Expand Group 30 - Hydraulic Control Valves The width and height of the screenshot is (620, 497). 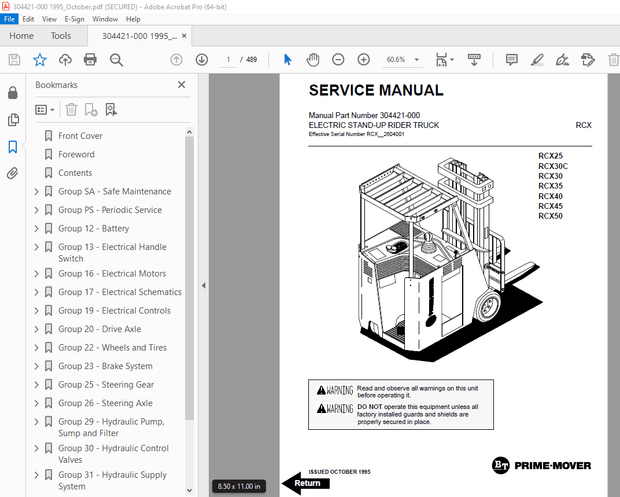pos(36,448)
